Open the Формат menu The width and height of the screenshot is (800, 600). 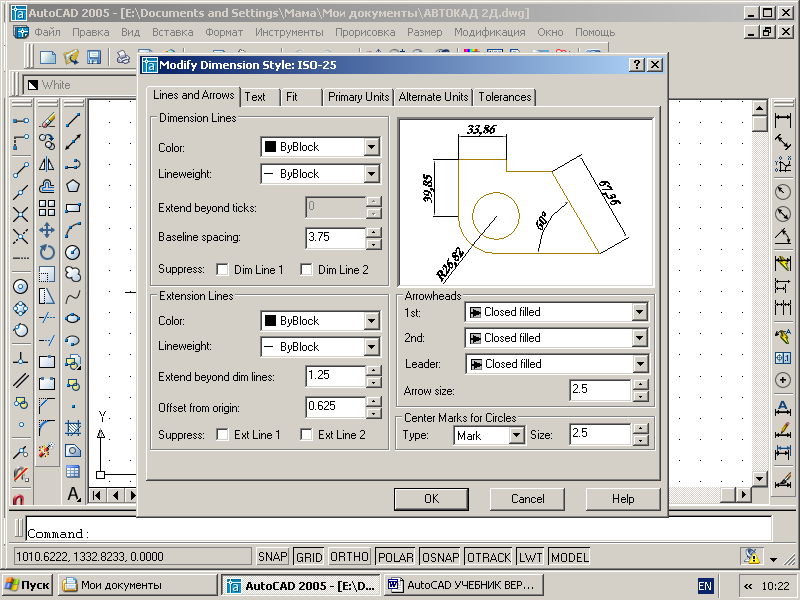(x=224, y=32)
